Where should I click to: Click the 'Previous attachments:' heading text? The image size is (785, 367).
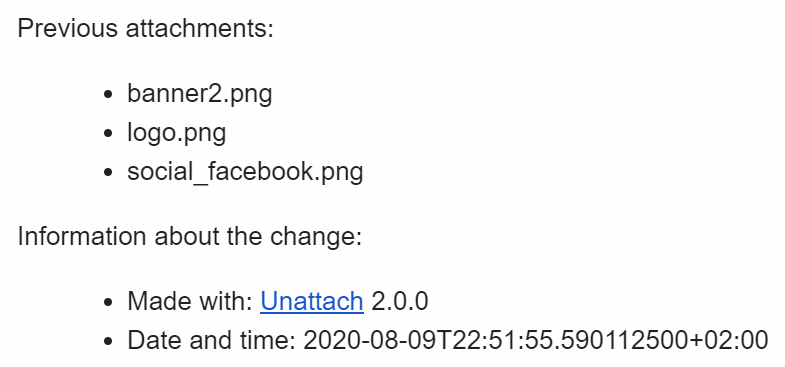146,28
